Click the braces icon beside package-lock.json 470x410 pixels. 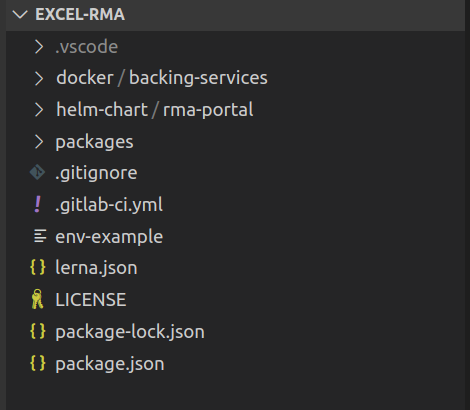pos(38,331)
